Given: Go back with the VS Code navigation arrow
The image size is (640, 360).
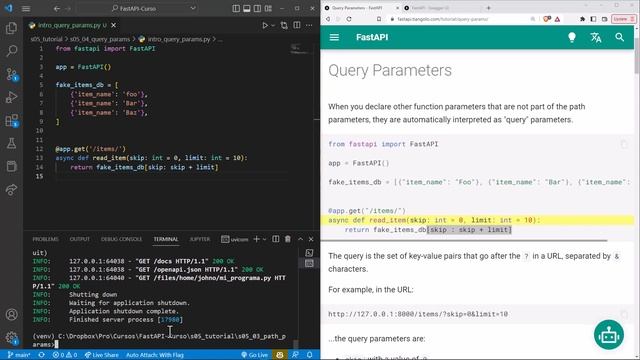Looking at the screenshot, I should (x=57, y=8).
